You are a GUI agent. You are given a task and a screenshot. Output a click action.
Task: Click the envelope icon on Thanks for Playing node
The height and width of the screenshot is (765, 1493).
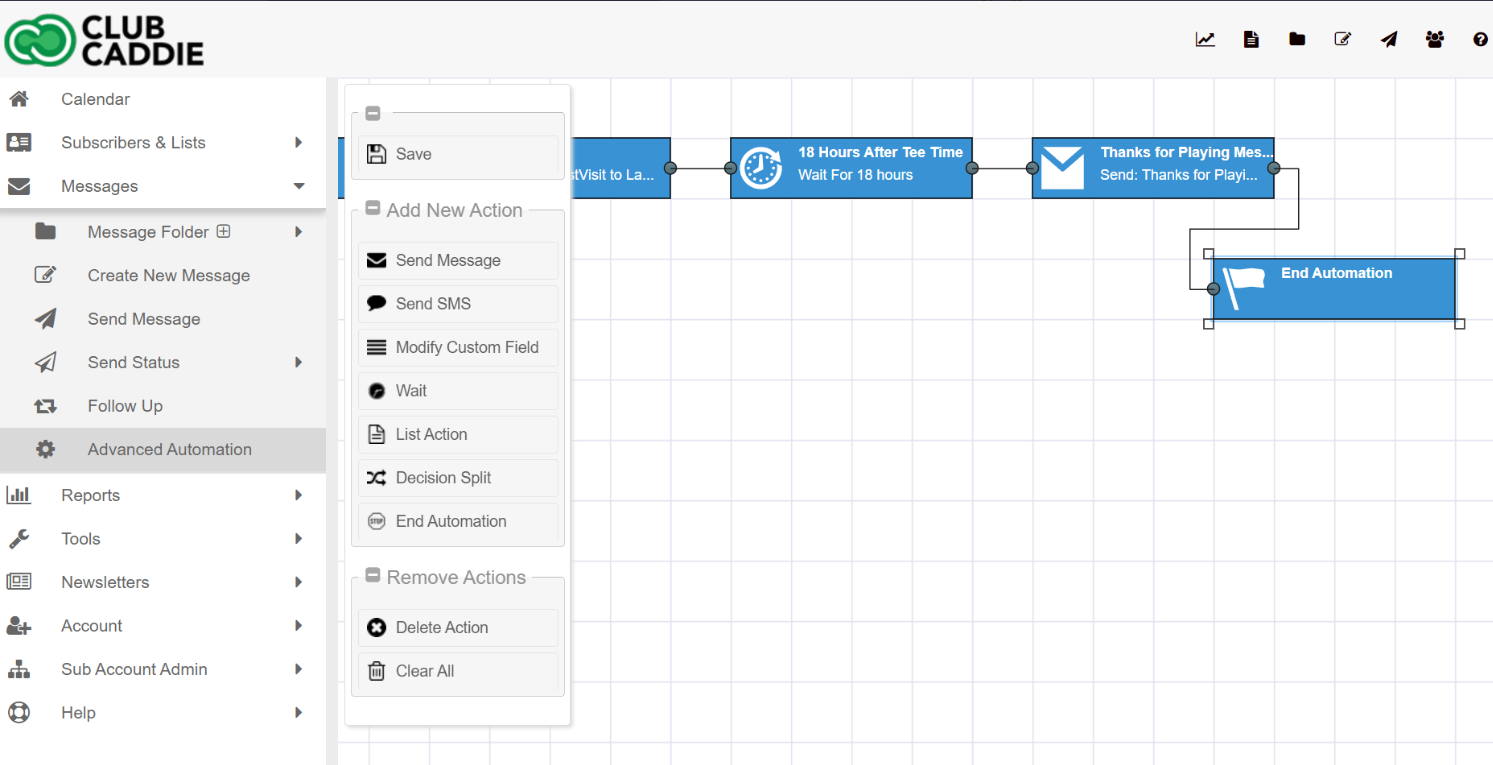click(1062, 168)
